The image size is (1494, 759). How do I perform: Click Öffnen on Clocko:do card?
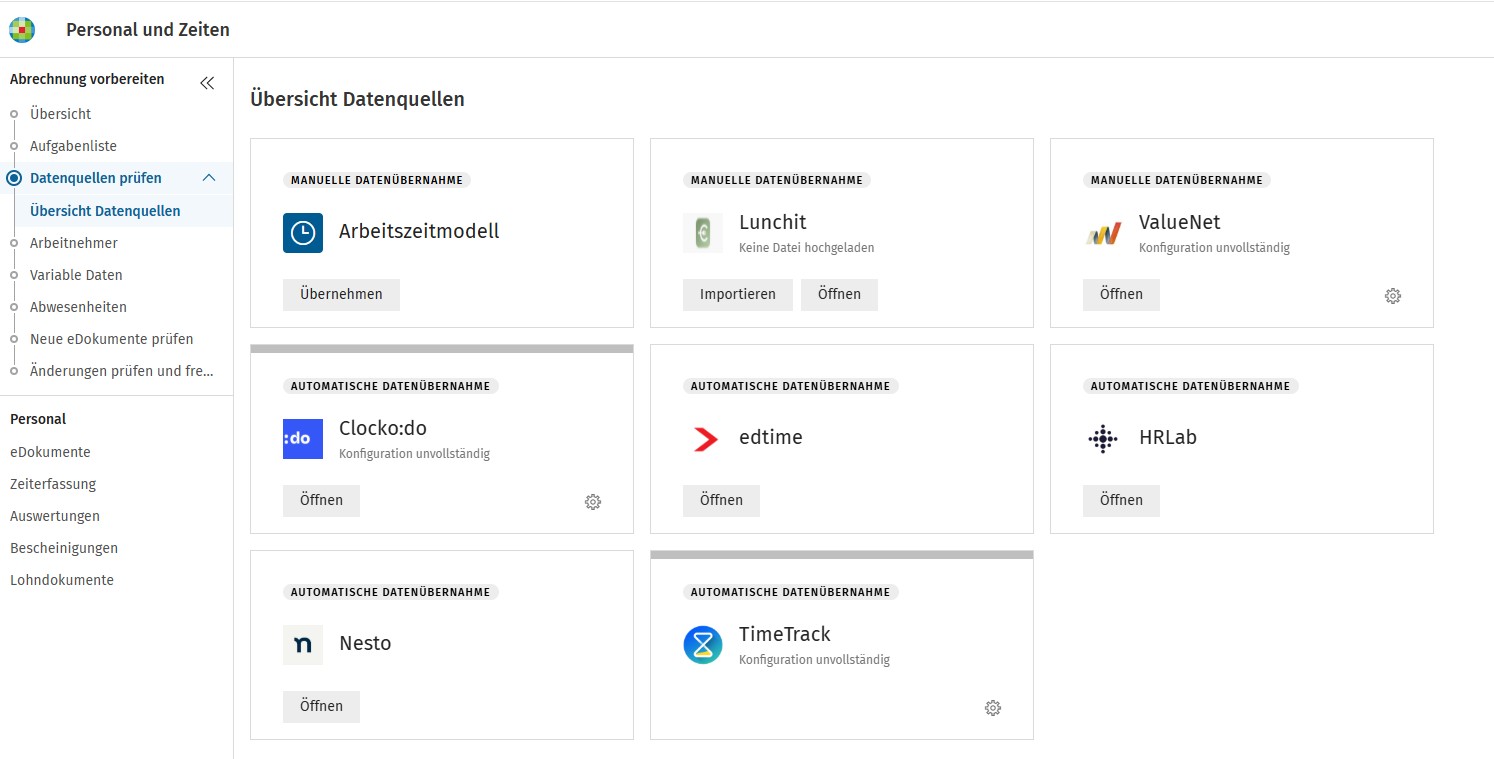[x=321, y=501]
